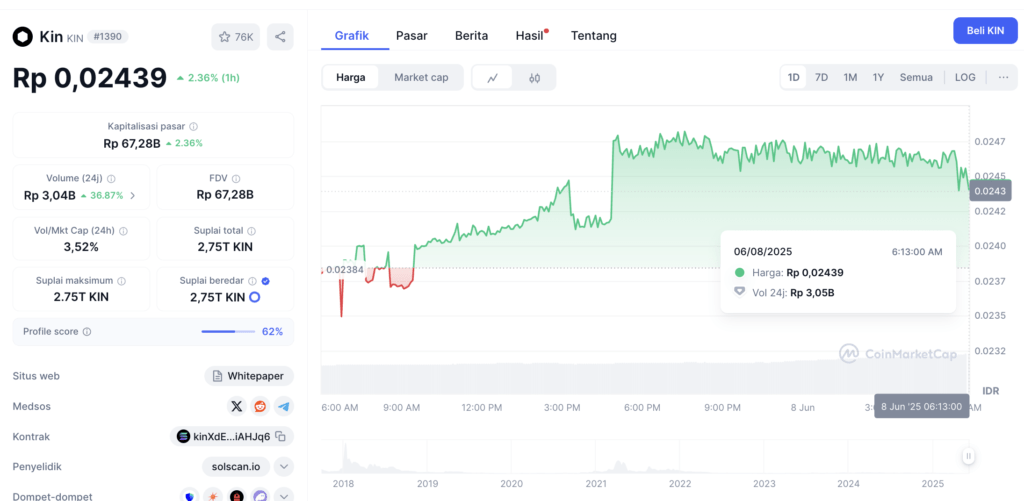Click the 0.02384 open price label
Image resolution: width=1024 pixels, height=501 pixels.
point(344,269)
